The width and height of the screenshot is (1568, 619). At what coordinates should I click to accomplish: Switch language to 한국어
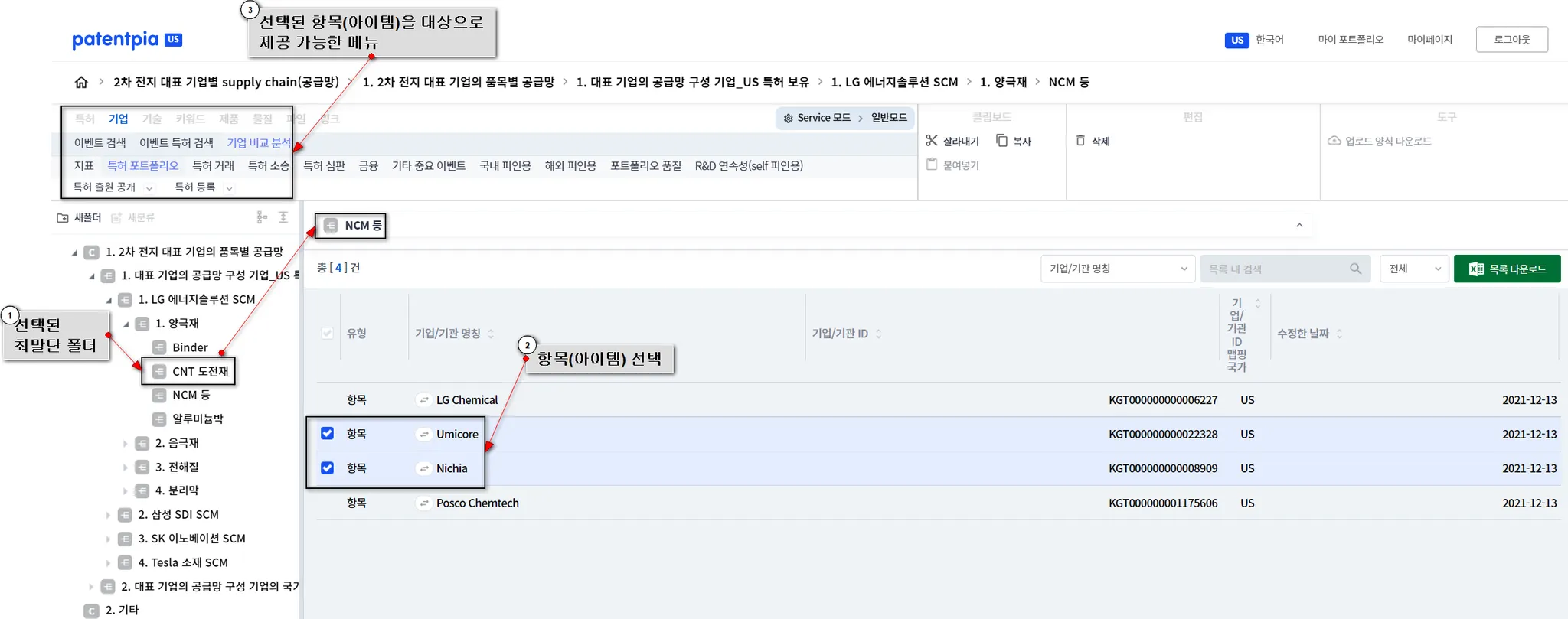1269,39
